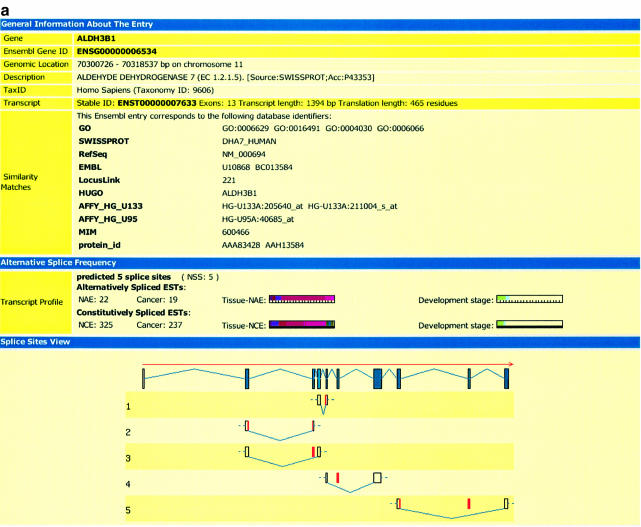Click the red exon marker in splice row 4
641x527 pixels.
coord(338,478)
